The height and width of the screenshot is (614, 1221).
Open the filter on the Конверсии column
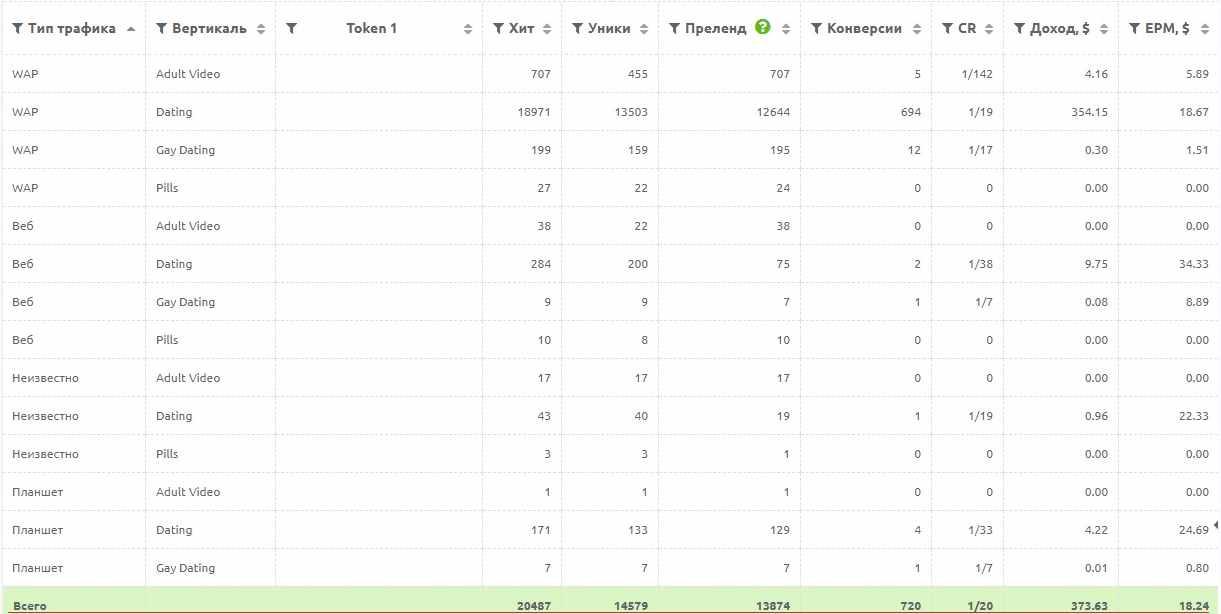[816, 28]
